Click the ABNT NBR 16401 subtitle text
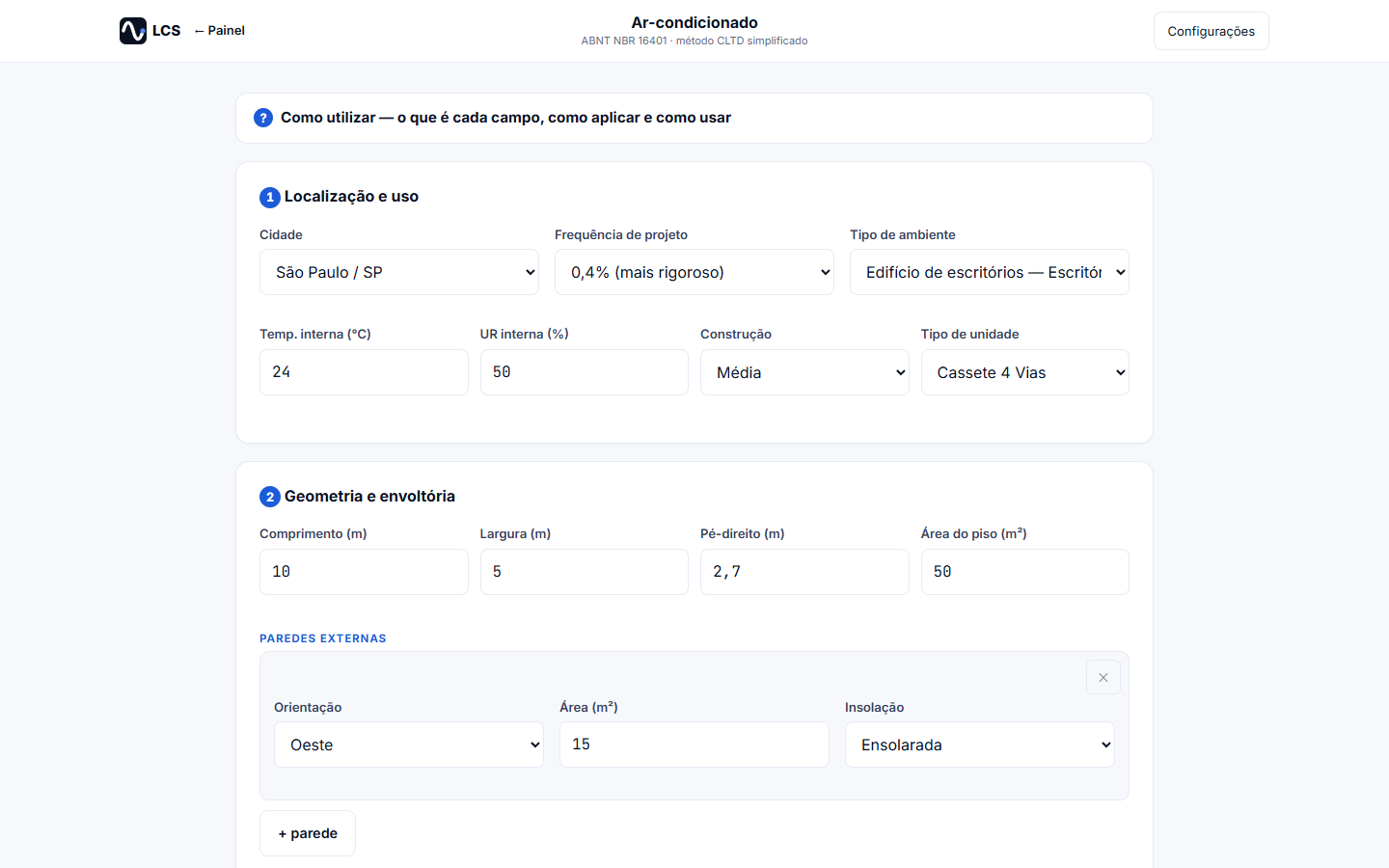 (694, 41)
